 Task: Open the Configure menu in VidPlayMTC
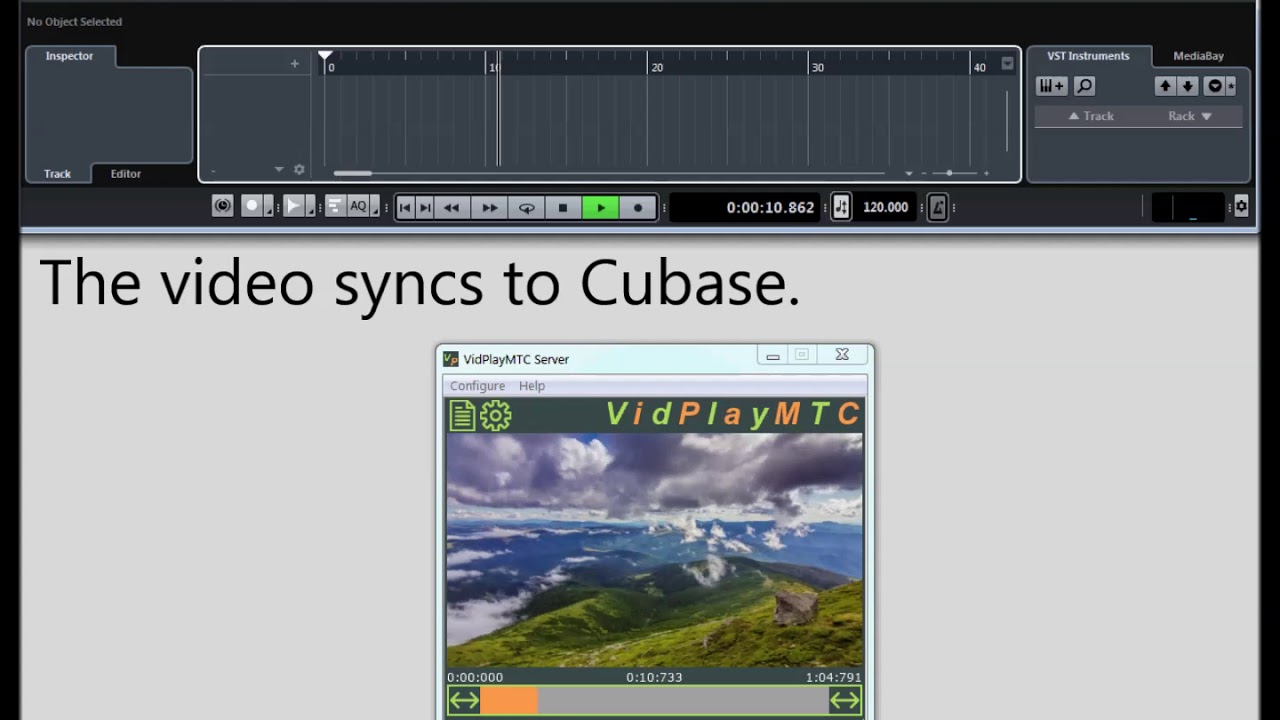coord(477,386)
